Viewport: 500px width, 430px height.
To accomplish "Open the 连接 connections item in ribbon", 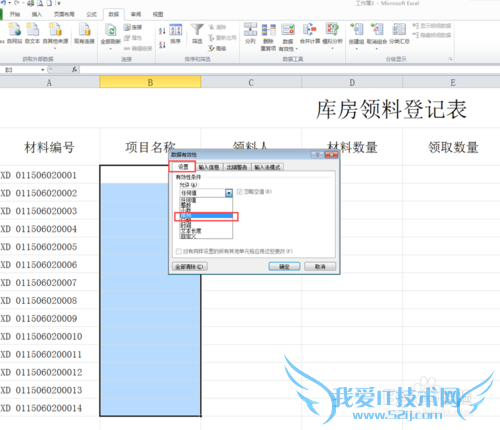I will [x=133, y=27].
